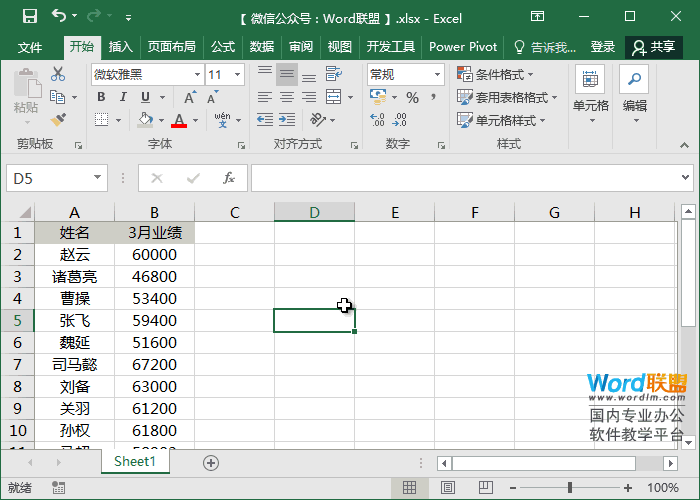Align text left
Viewport: 700px width, 500px height.
tap(265, 97)
